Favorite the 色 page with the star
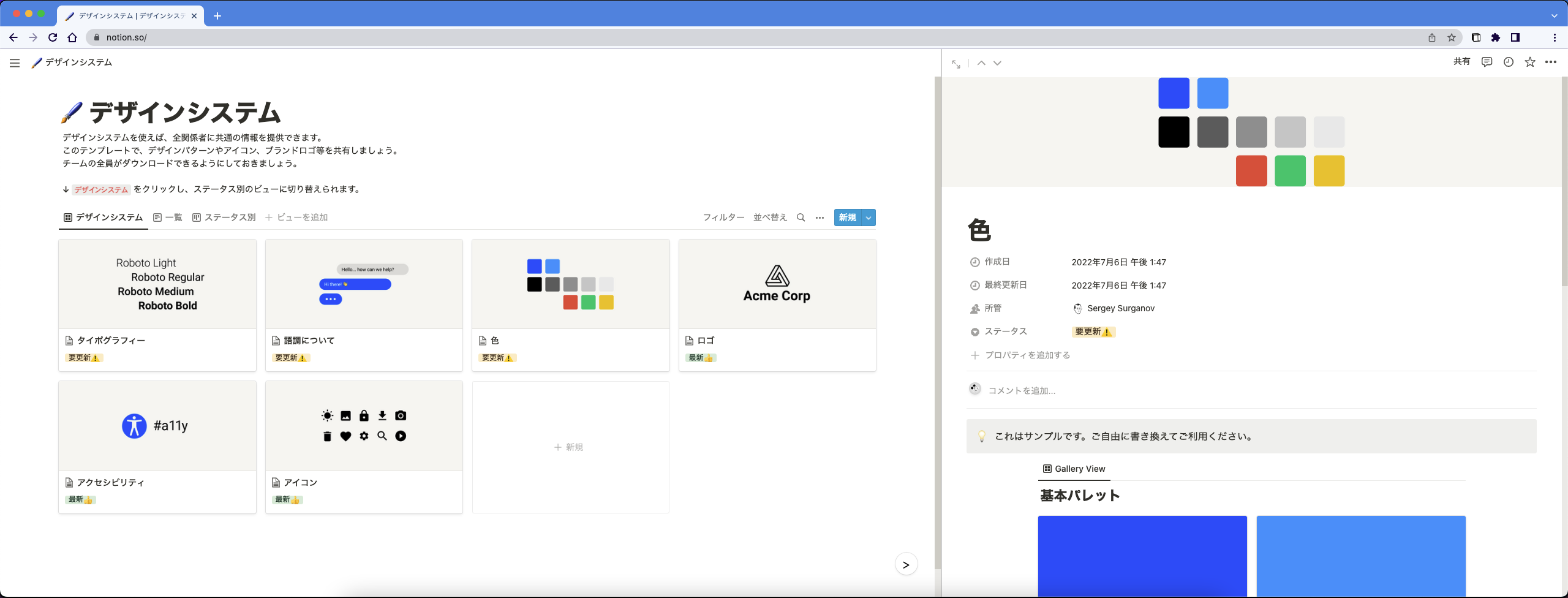This screenshot has height=598, width=1568. coord(1530,62)
